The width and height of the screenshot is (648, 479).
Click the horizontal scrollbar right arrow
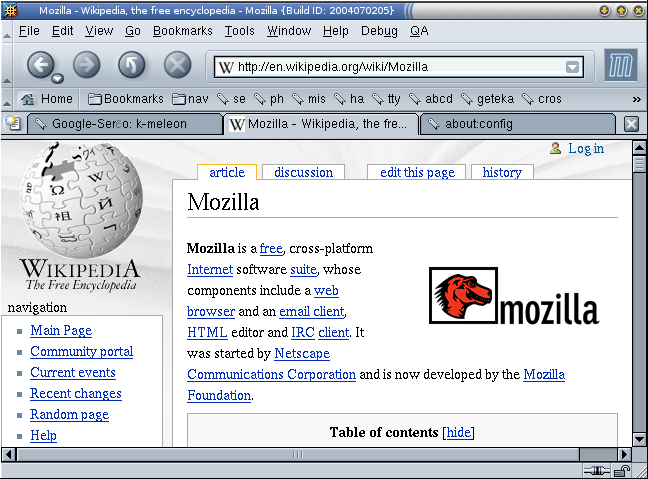[x=624, y=455]
